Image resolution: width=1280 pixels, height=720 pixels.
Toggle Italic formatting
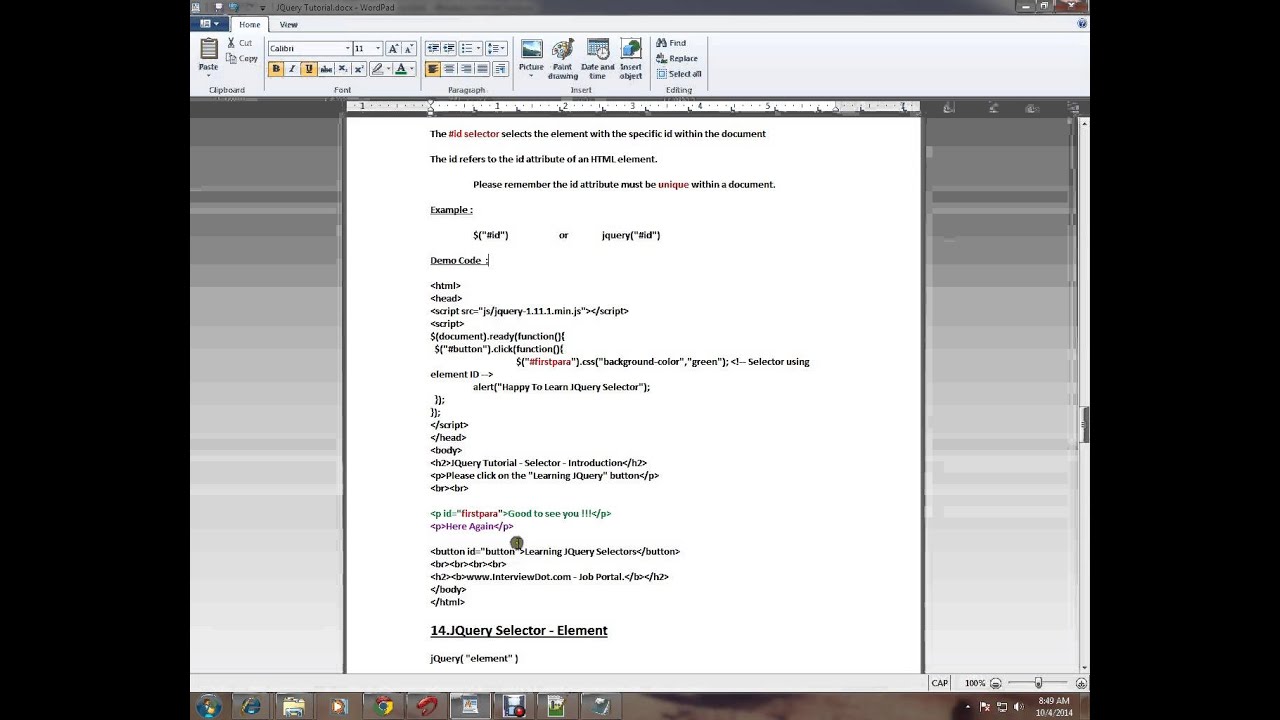click(x=292, y=69)
